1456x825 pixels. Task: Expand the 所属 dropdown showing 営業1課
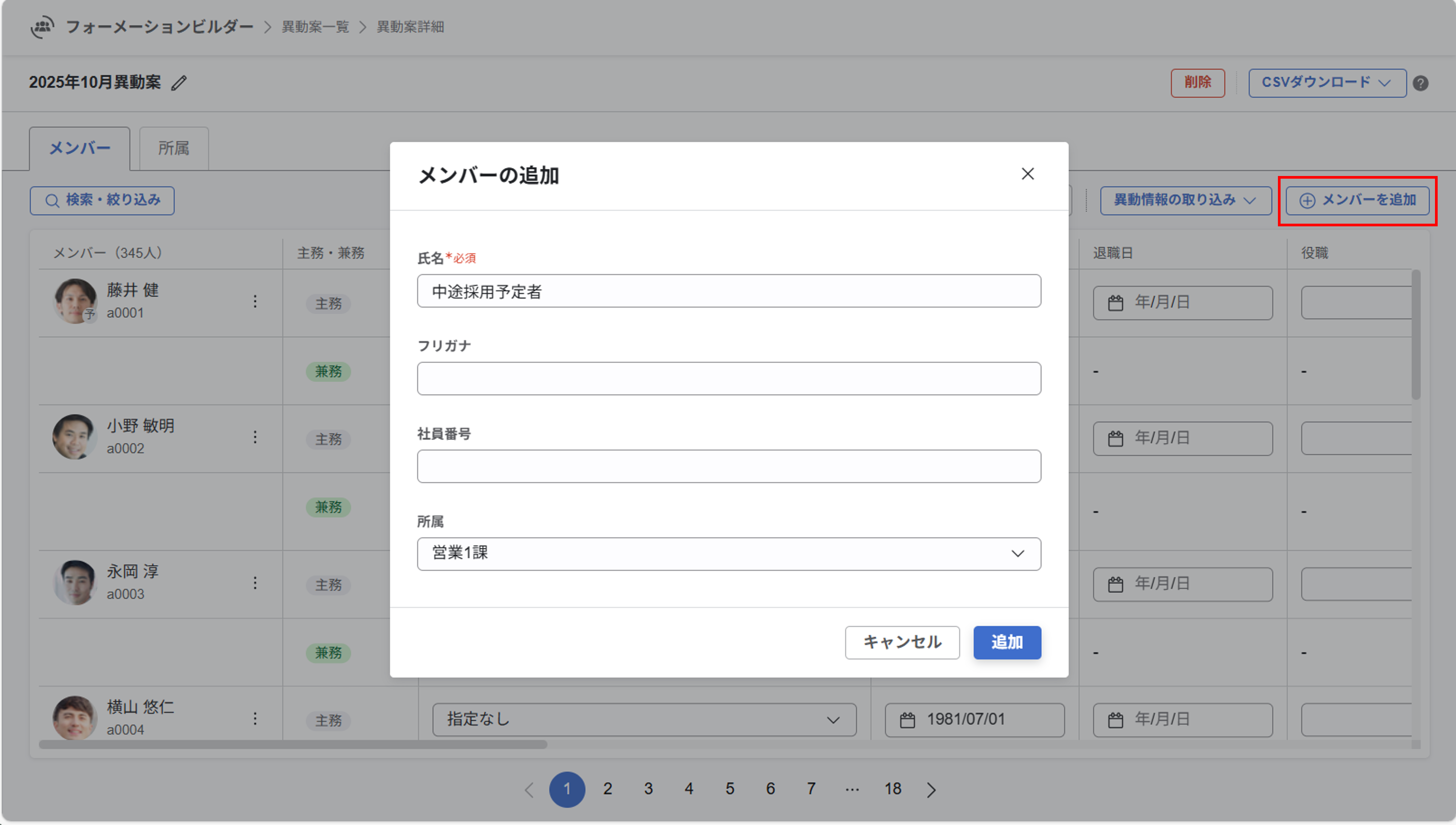click(x=728, y=554)
